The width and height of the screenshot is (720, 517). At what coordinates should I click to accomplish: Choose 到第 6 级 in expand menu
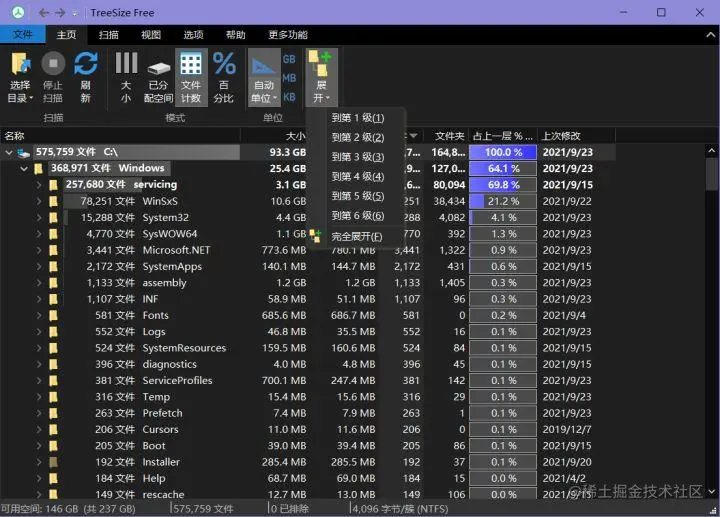coord(357,216)
